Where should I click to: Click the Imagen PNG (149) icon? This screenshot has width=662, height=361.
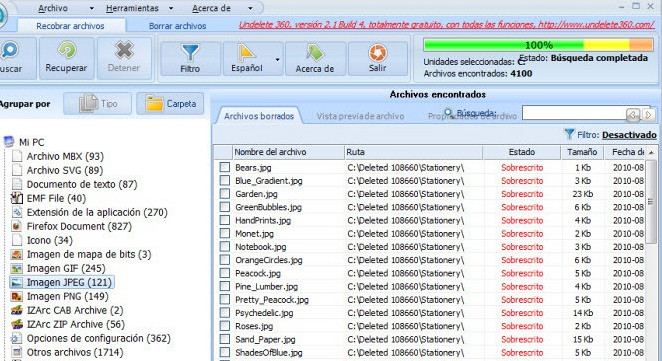click(x=17, y=296)
